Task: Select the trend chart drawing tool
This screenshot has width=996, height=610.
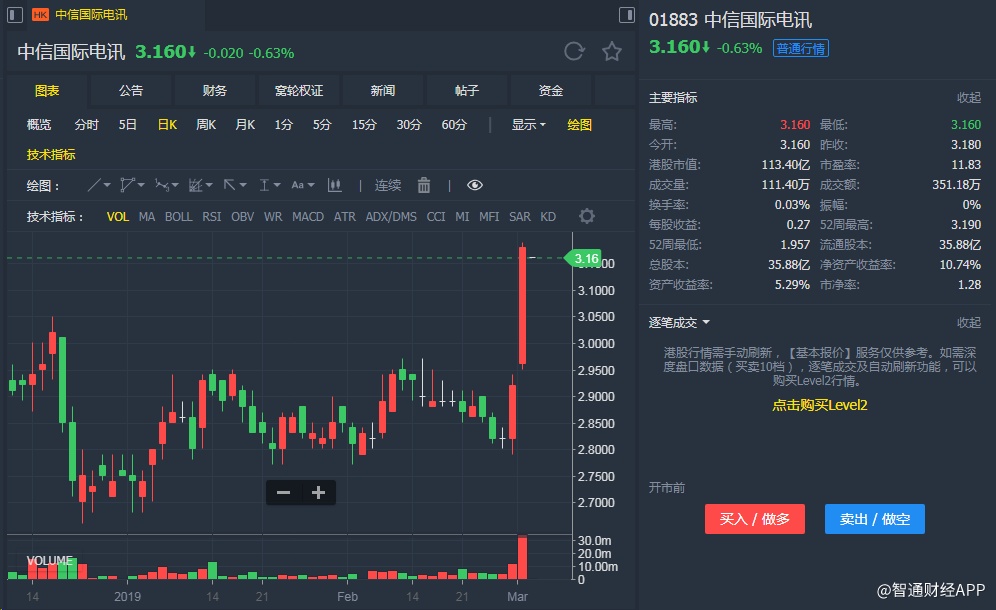Action: [196, 185]
